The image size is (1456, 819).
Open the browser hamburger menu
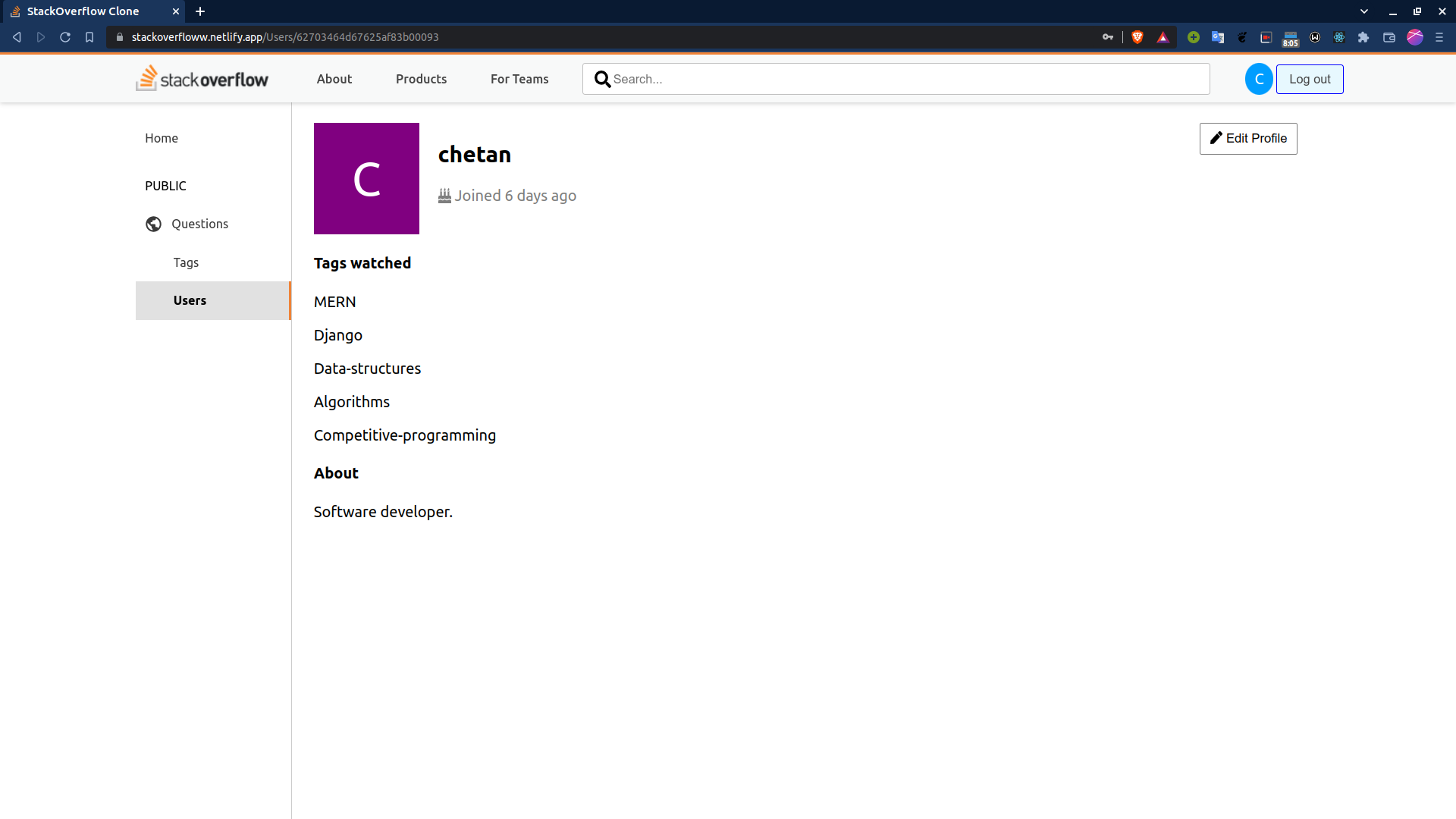click(1439, 37)
